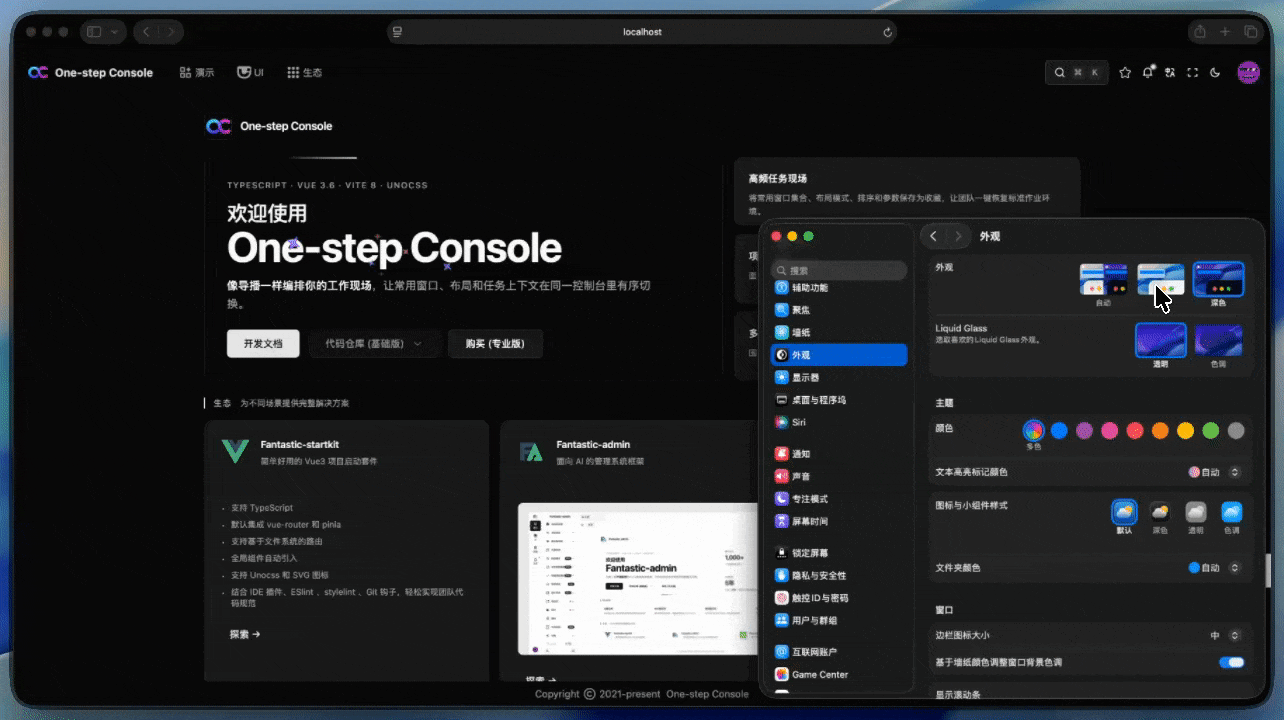Open 互联网账户 in the settings sidebar
The image size is (1284, 720).
click(x=839, y=652)
